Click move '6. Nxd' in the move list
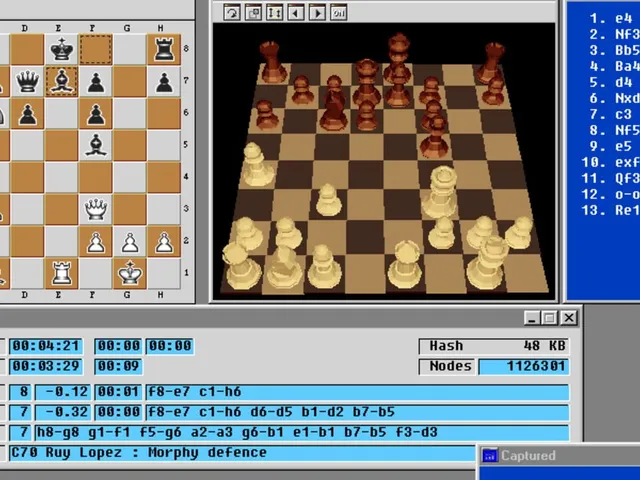The height and width of the screenshot is (480, 640). tap(614, 98)
